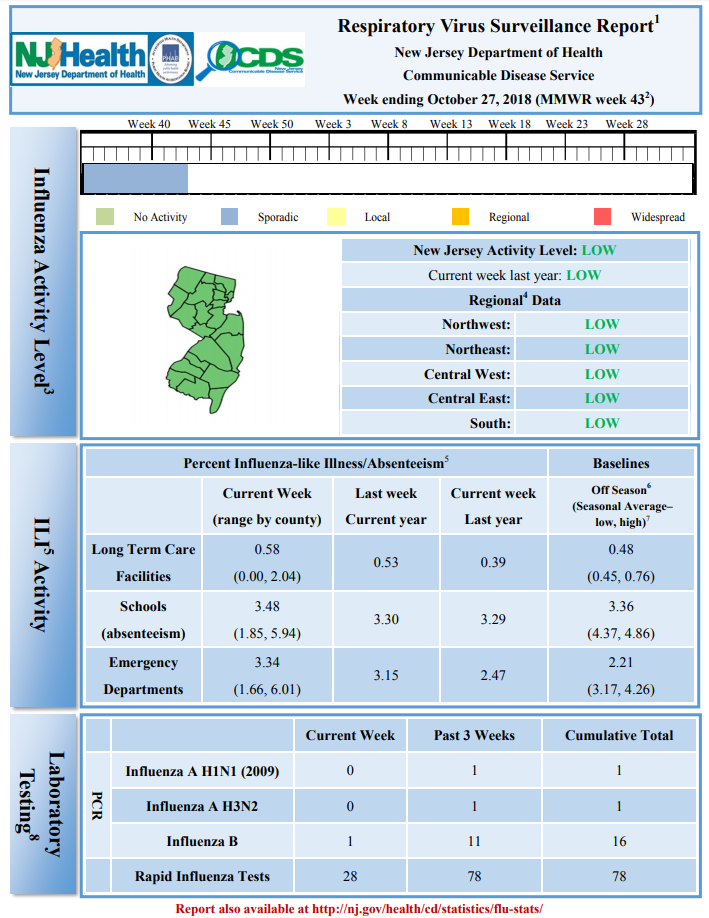This screenshot has width=709, height=918.
Task: Click the Cumulative Total column header
Action: click(619, 735)
